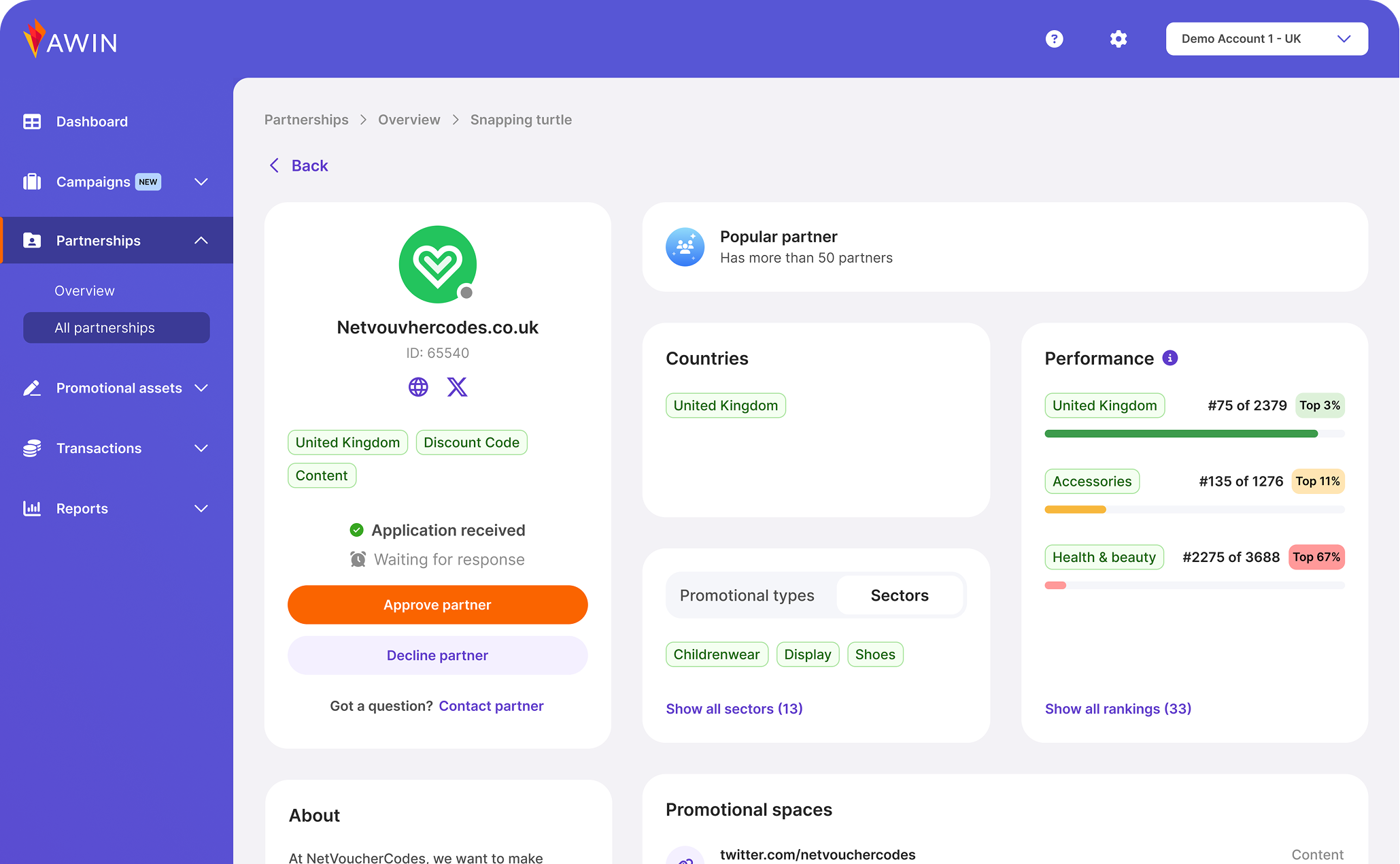Click the Performance info icon

[1169, 358]
